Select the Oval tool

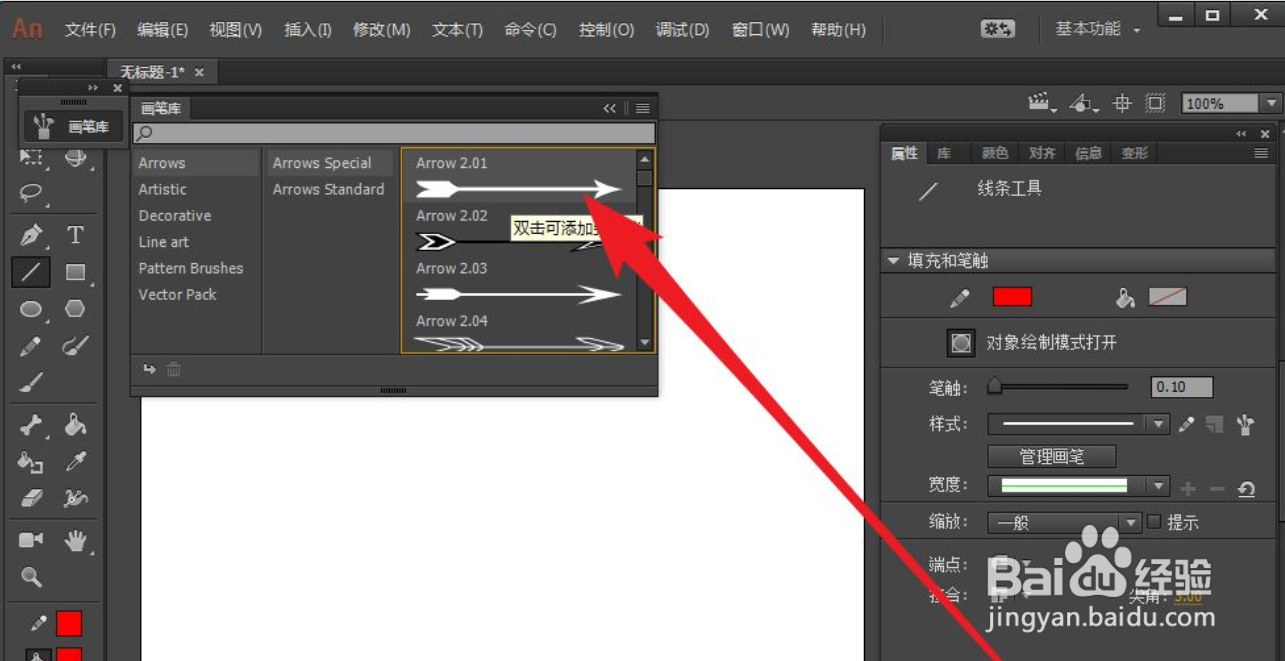coord(31,309)
